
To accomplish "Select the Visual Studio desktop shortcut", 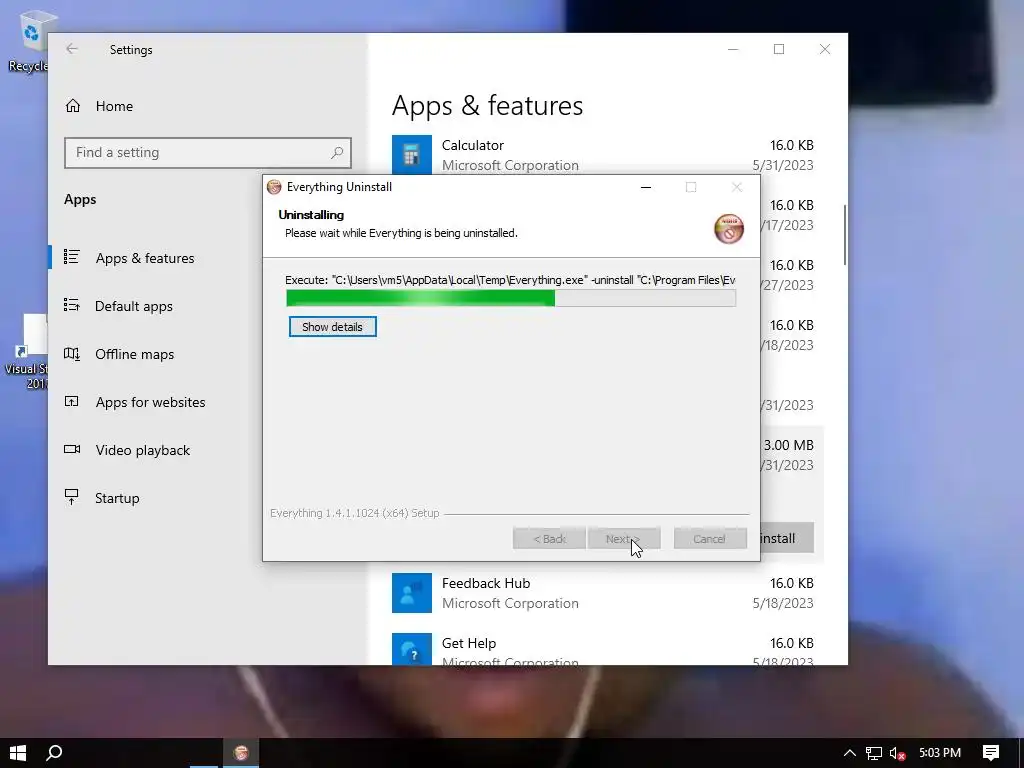I will 26,353.
